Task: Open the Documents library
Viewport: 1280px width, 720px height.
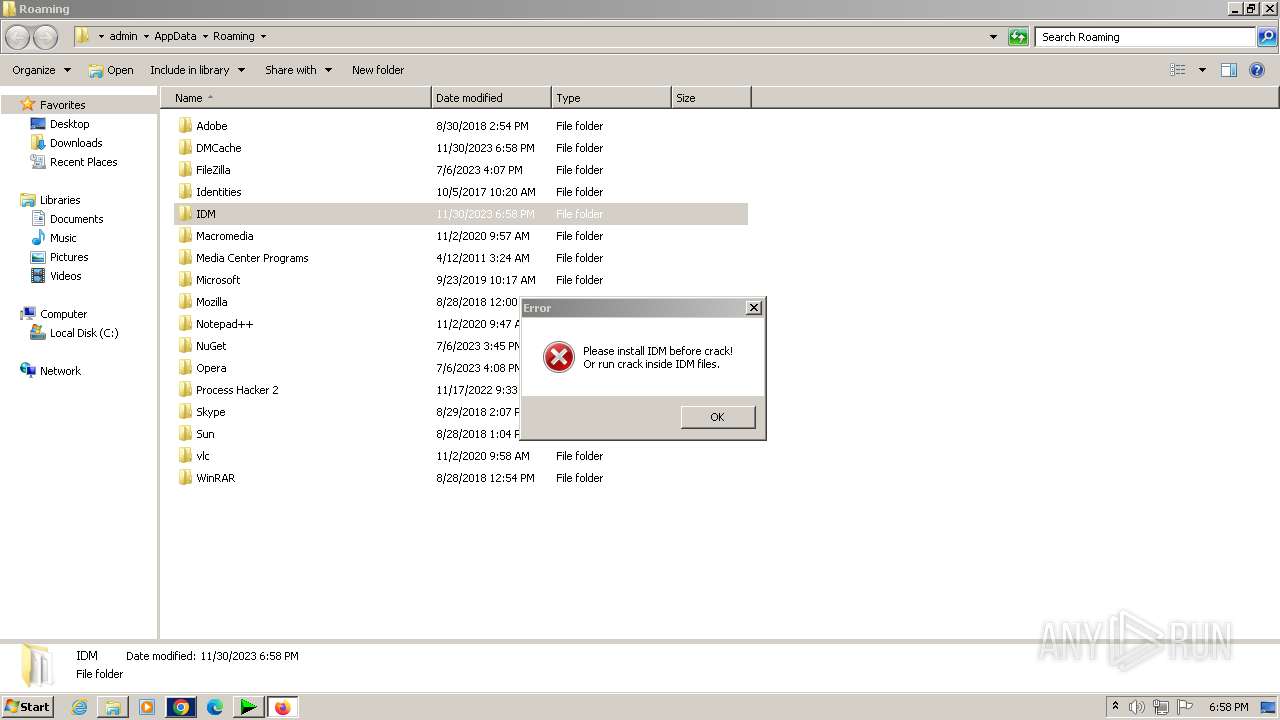Action: pos(76,219)
